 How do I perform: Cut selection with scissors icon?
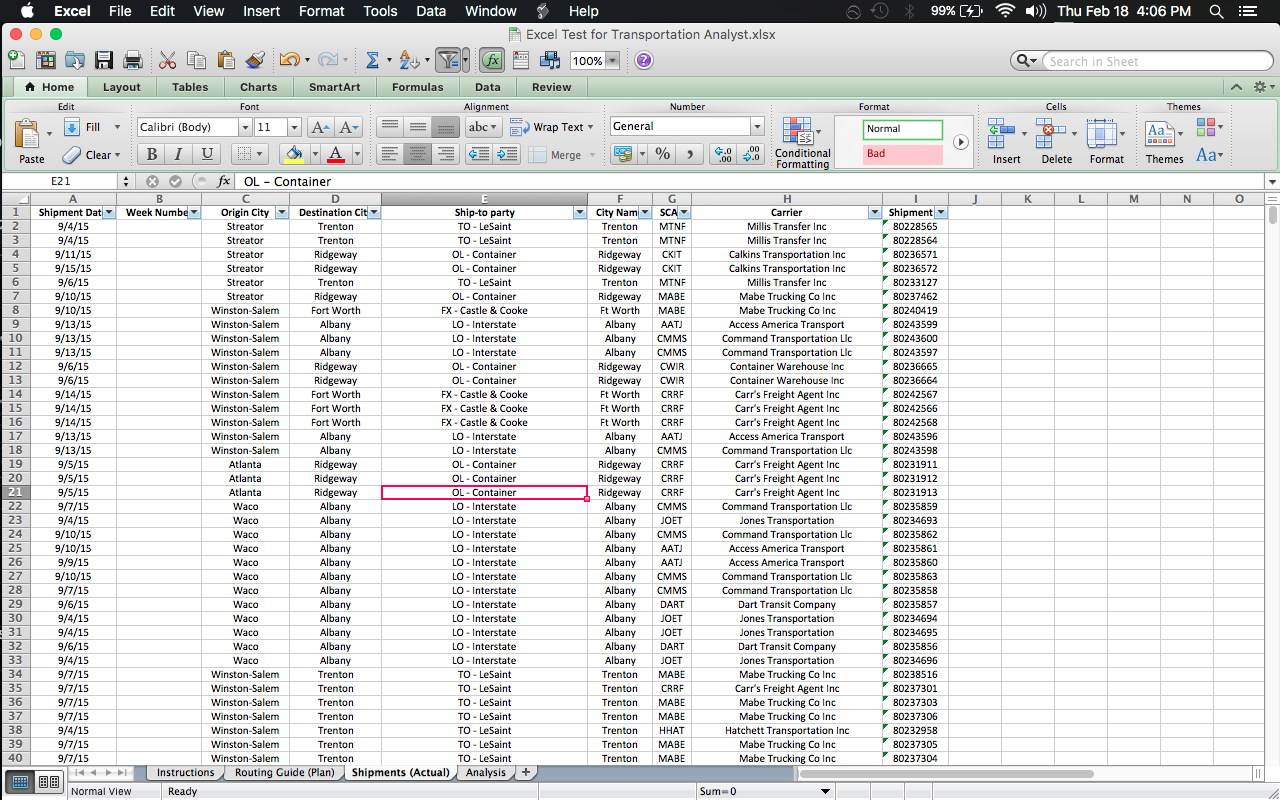point(167,60)
